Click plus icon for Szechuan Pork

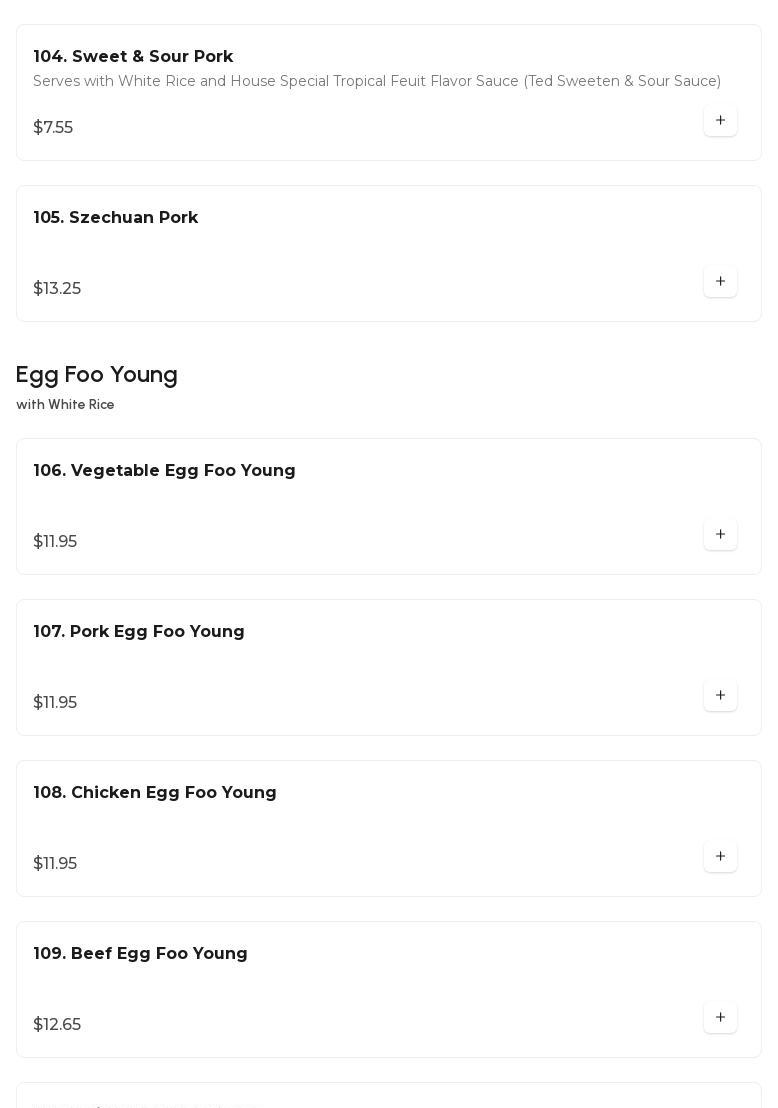tap(720, 282)
